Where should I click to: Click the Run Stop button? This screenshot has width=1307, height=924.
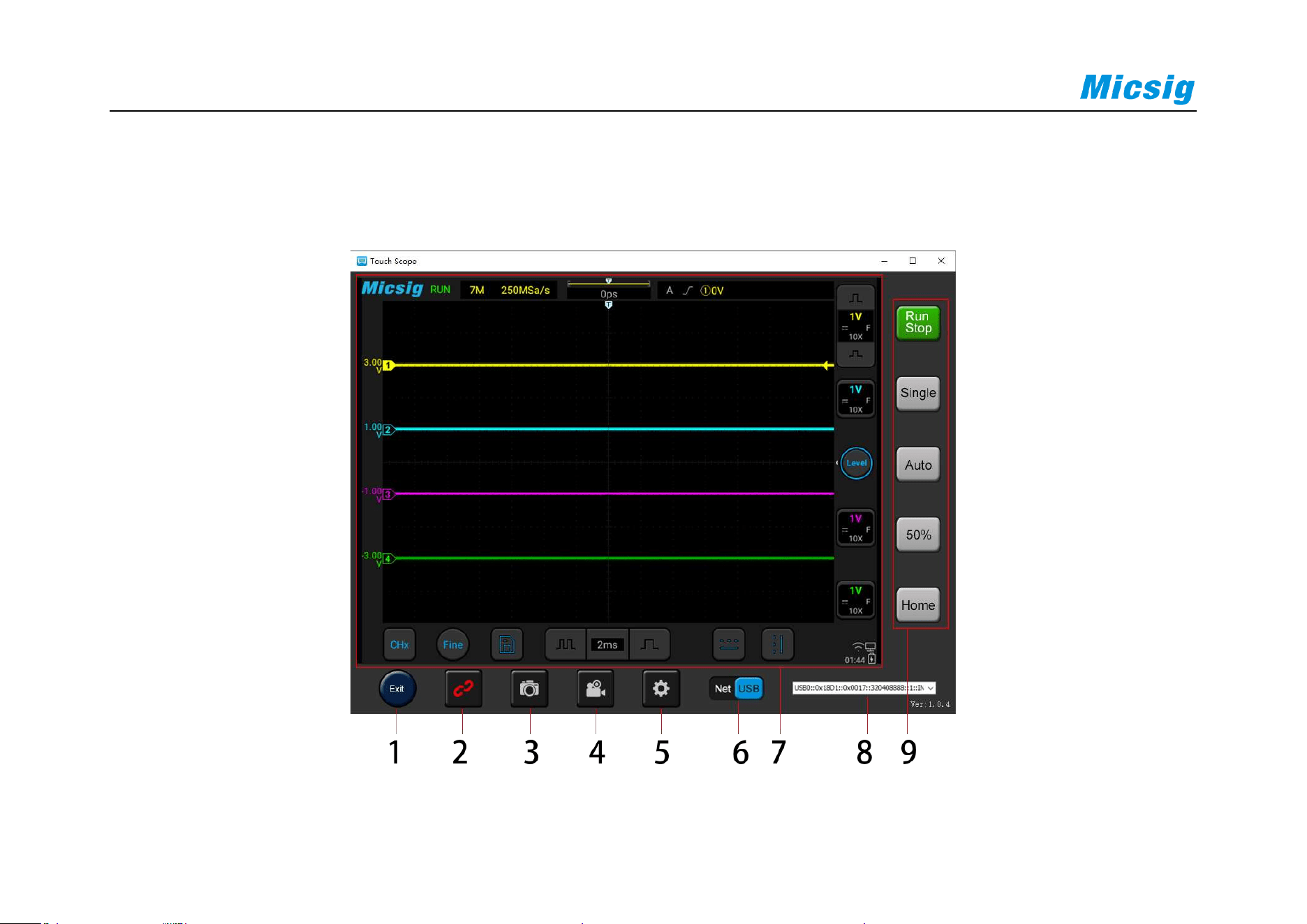[918, 323]
